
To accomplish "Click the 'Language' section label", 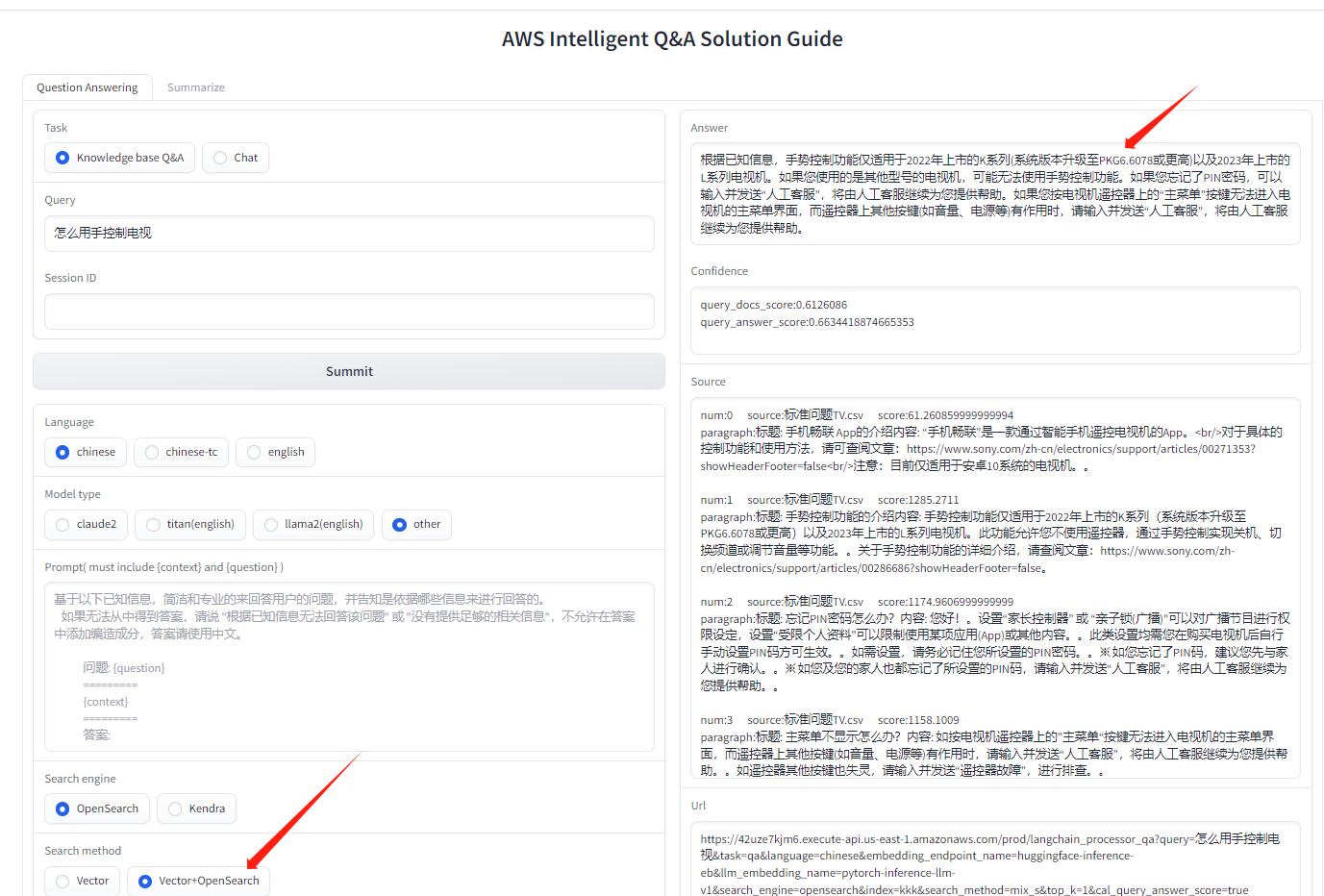I will coord(69,422).
